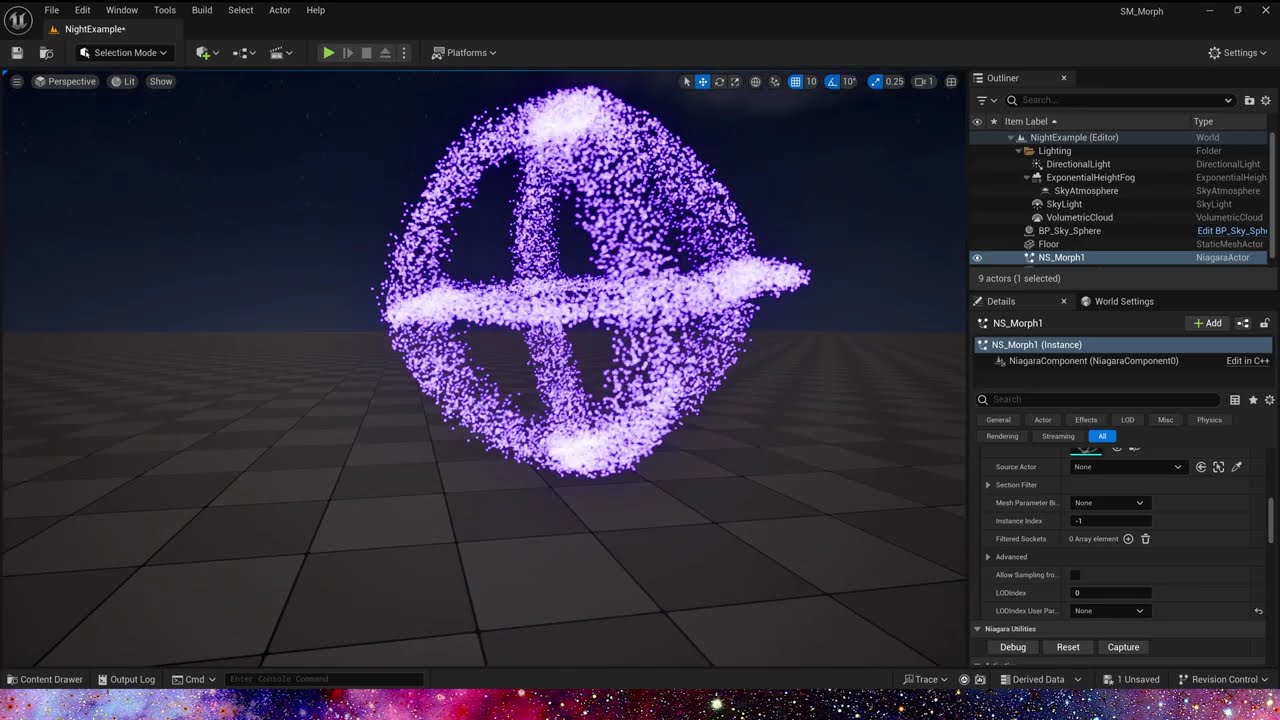This screenshot has height=720, width=1280.
Task: Switch to the World Settings tab
Action: coord(1117,301)
